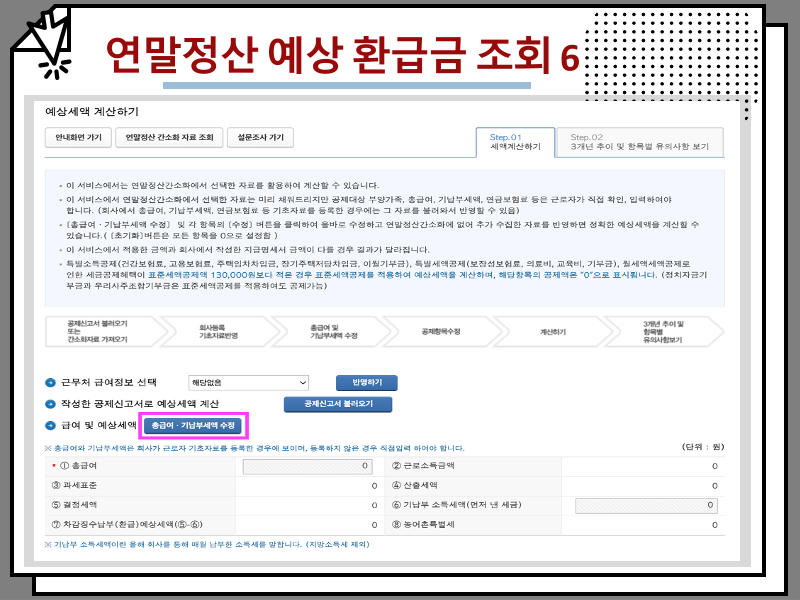Click the 계산하기 step
Viewport: 800px width, 600px height.
click(x=553, y=332)
